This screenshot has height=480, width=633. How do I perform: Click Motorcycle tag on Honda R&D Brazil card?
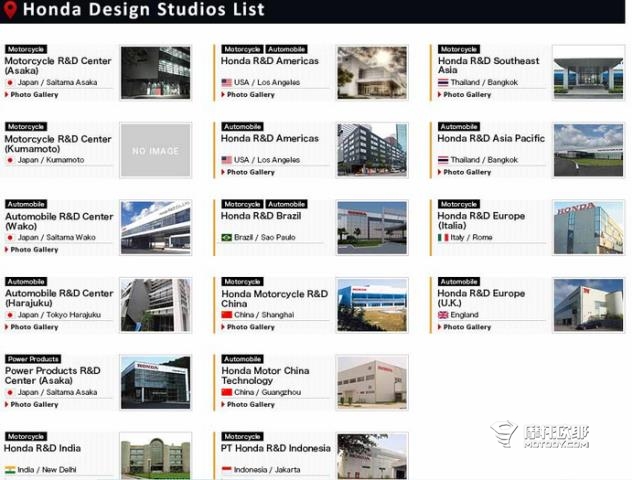coord(242,204)
